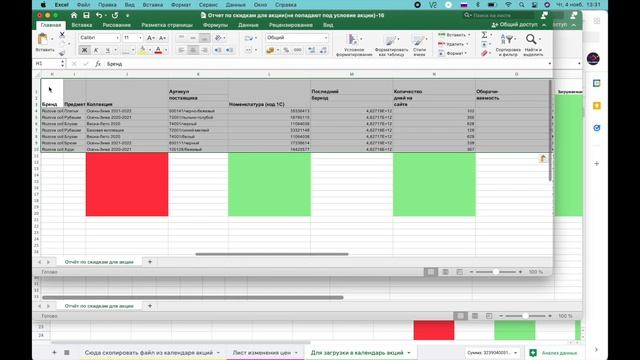640x360 pixels.
Task: Switch to the Рисование ribbon tab
Action: coord(117,25)
